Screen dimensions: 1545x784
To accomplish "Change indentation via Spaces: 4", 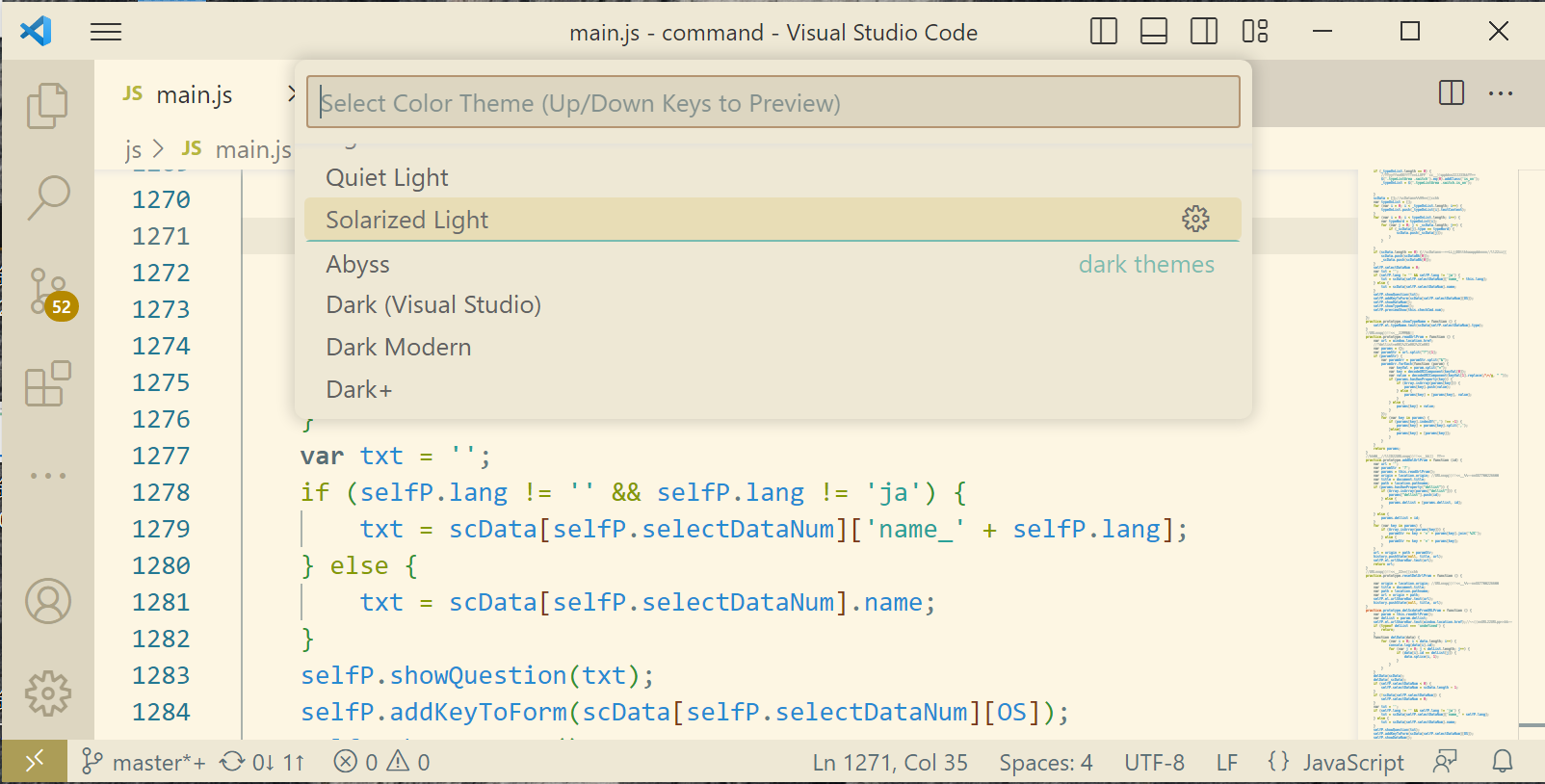I will tap(1046, 762).
